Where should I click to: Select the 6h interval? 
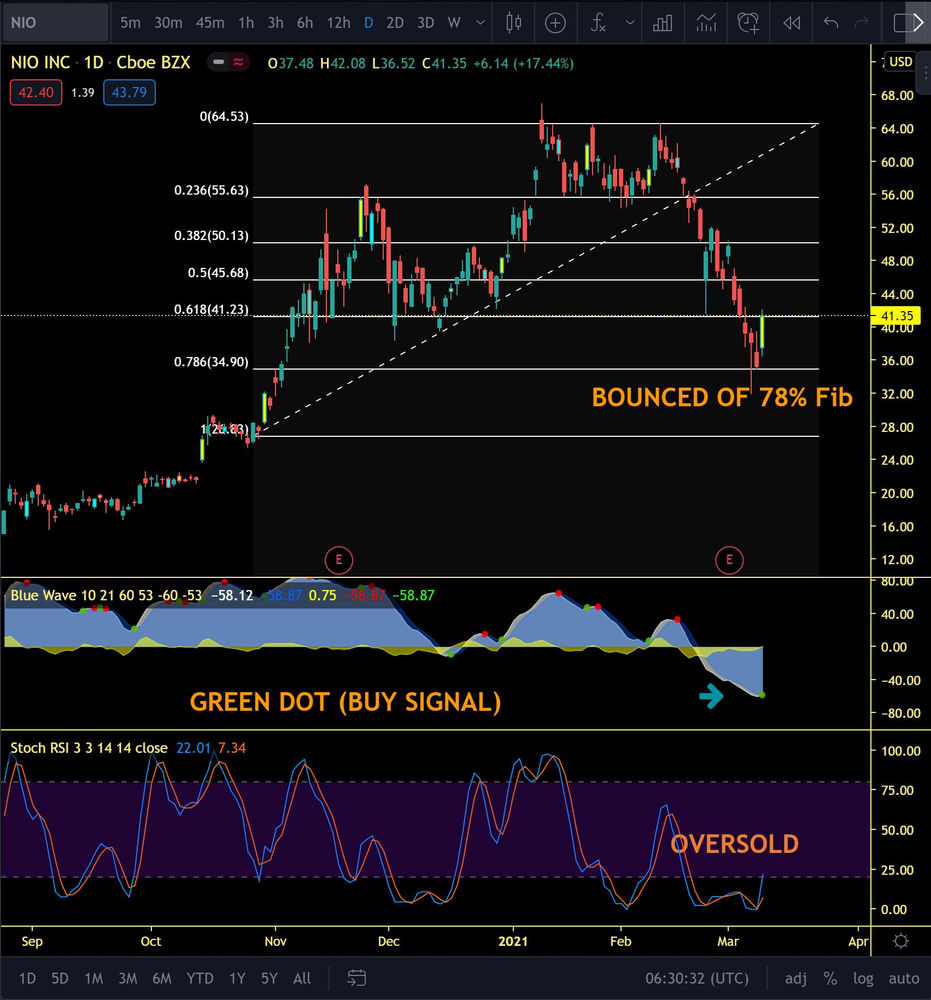click(305, 23)
